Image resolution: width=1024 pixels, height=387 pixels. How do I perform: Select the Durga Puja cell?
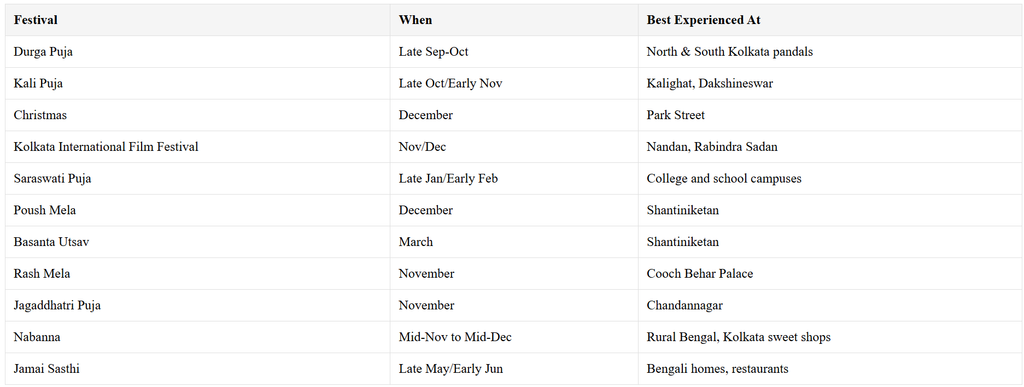(198, 52)
